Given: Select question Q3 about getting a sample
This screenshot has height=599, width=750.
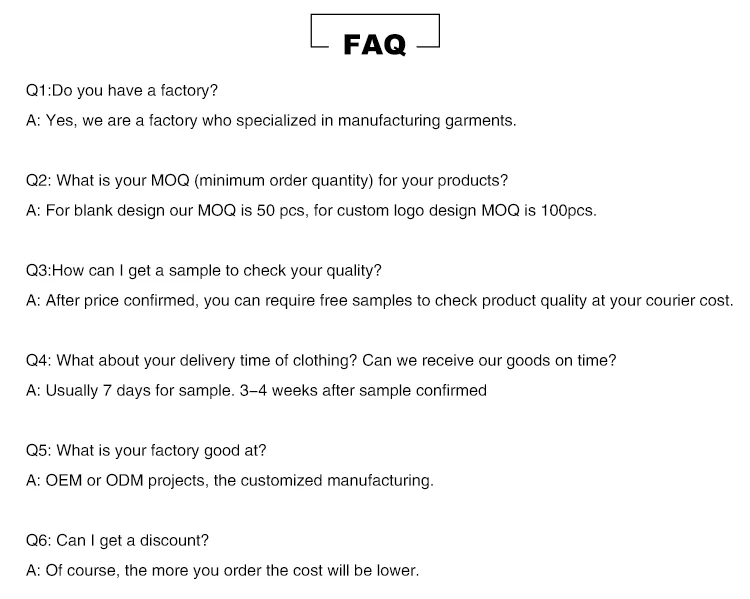Looking at the screenshot, I should point(203,271).
